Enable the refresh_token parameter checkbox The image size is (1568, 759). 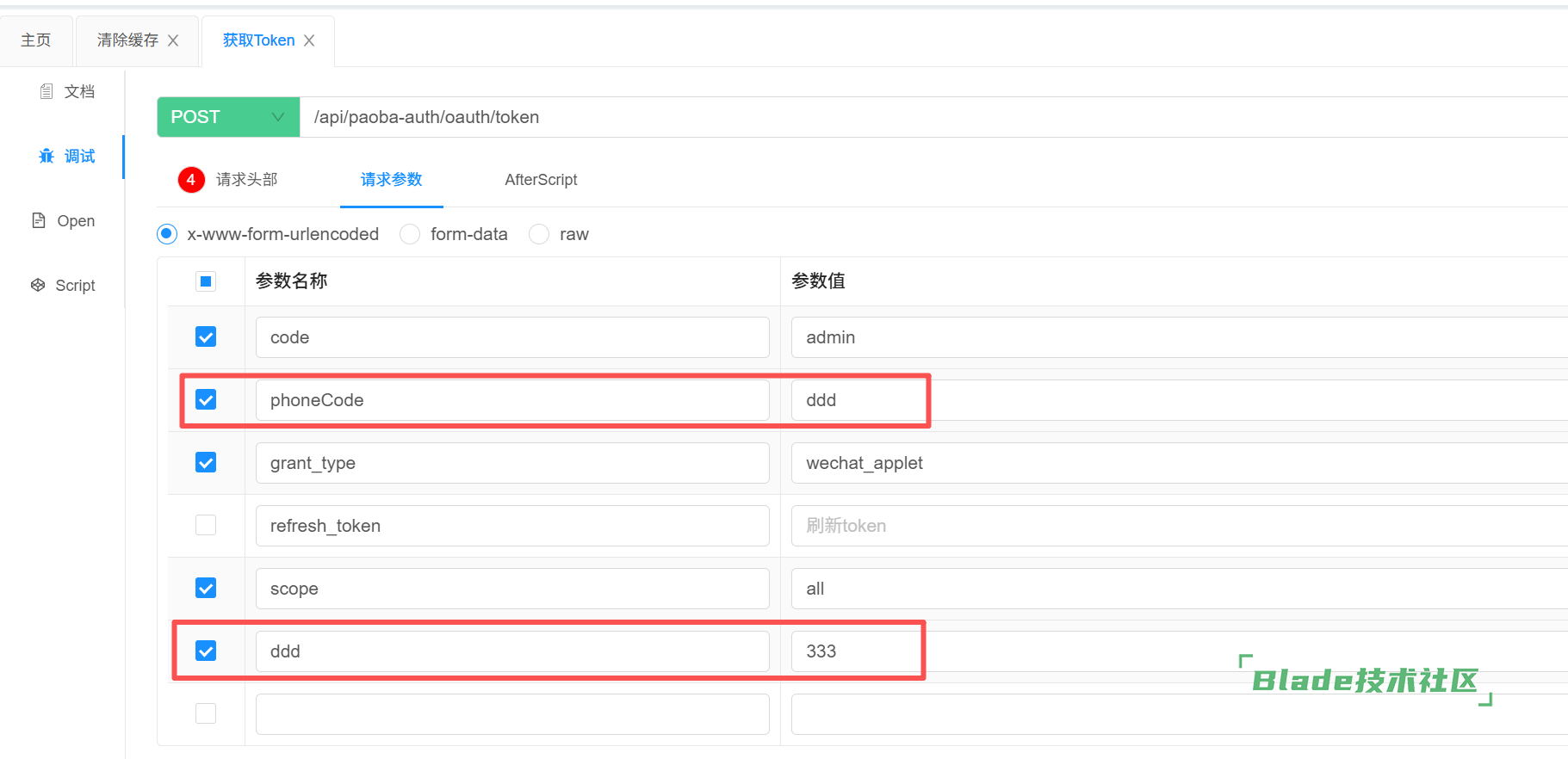tap(206, 525)
